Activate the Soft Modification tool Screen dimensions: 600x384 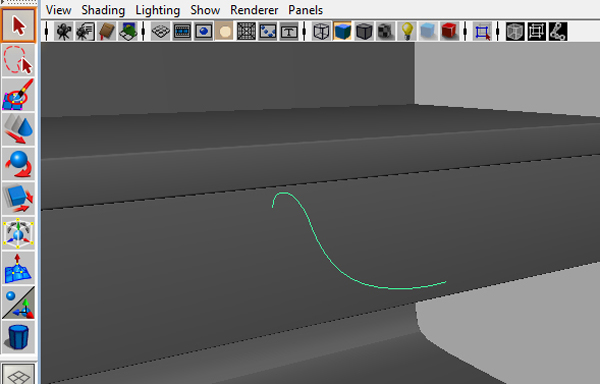click(x=18, y=268)
